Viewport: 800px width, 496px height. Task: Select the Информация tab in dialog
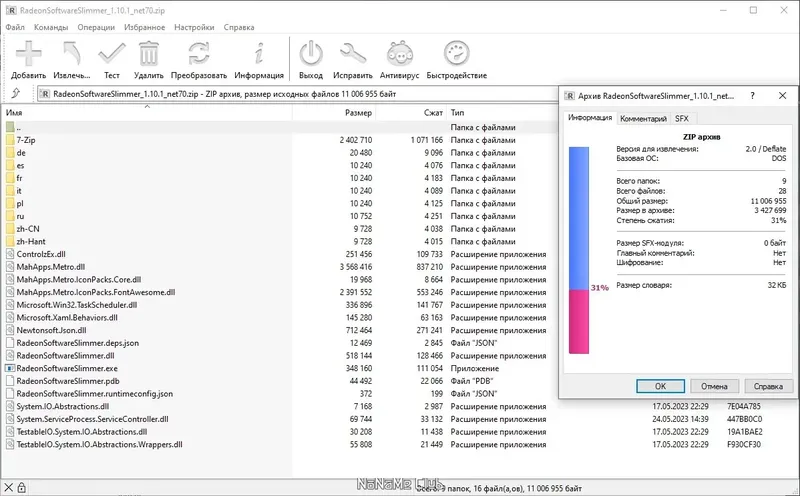(590, 117)
